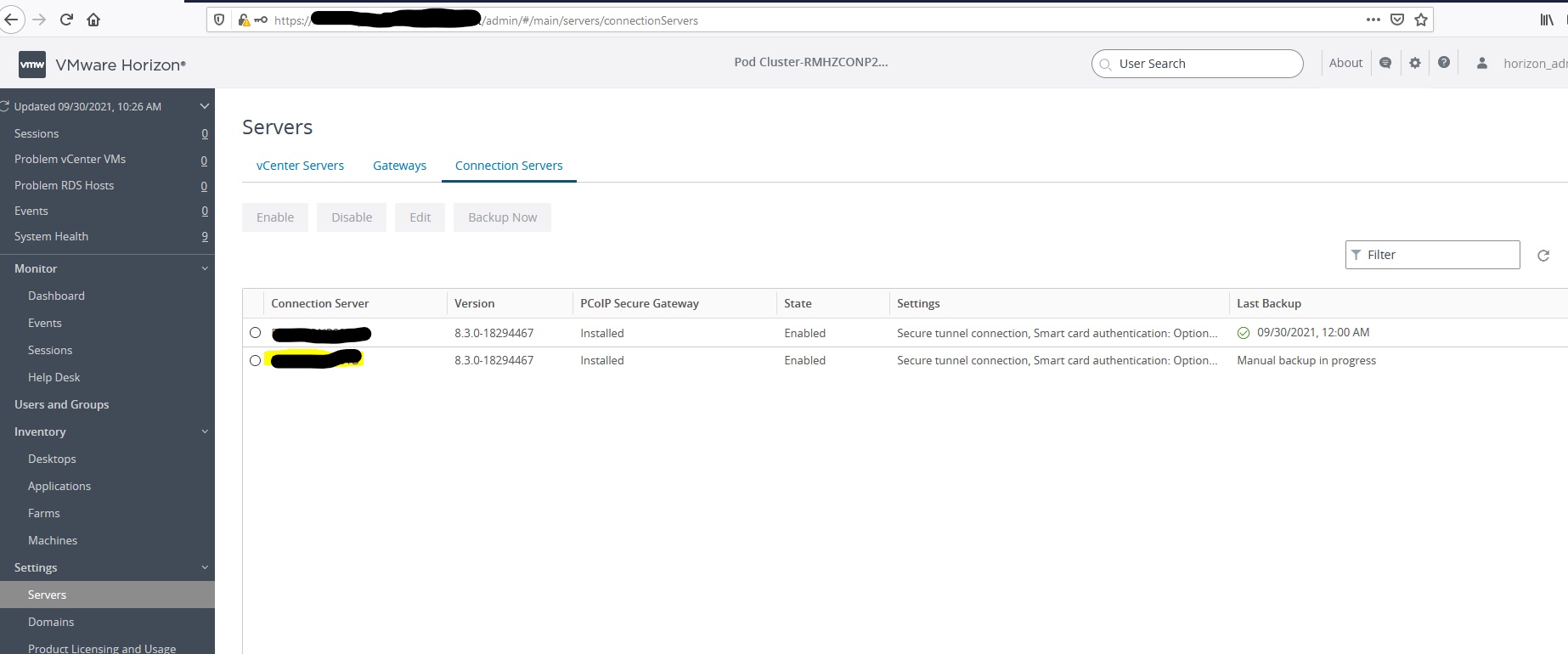The width and height of the screenshot is (1568, 654).
Task: Click in the Filter input field
Action: (1433, 255)
